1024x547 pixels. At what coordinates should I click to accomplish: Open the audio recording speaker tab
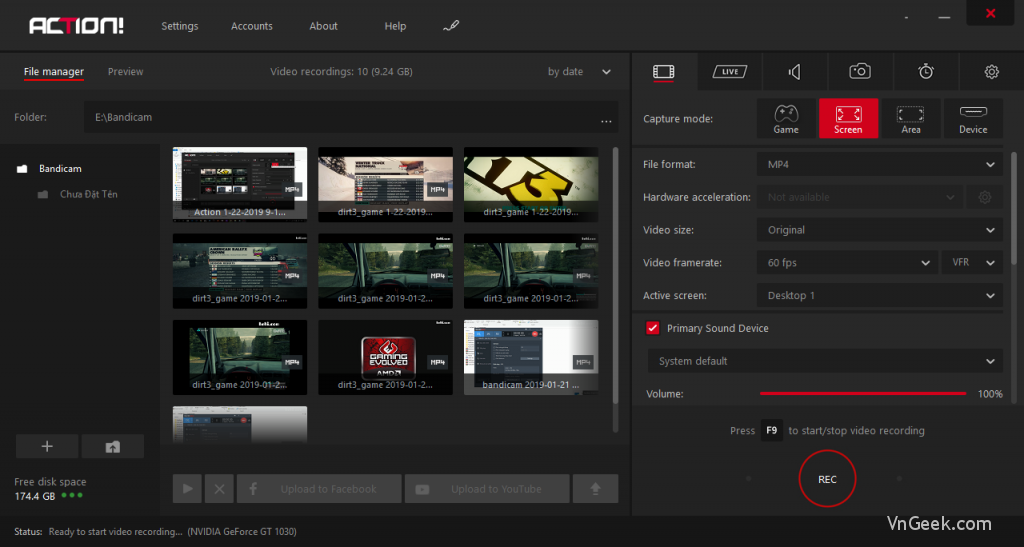tap(795, 72)
